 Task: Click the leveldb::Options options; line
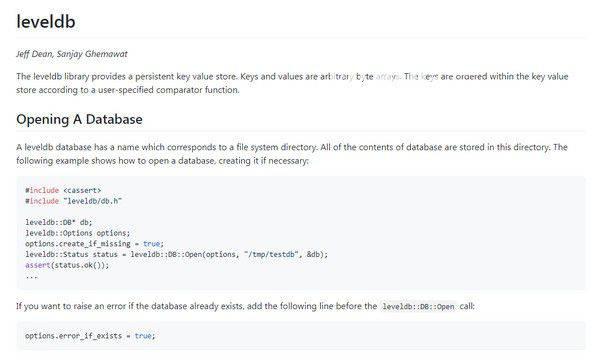[x=78, y=233]
